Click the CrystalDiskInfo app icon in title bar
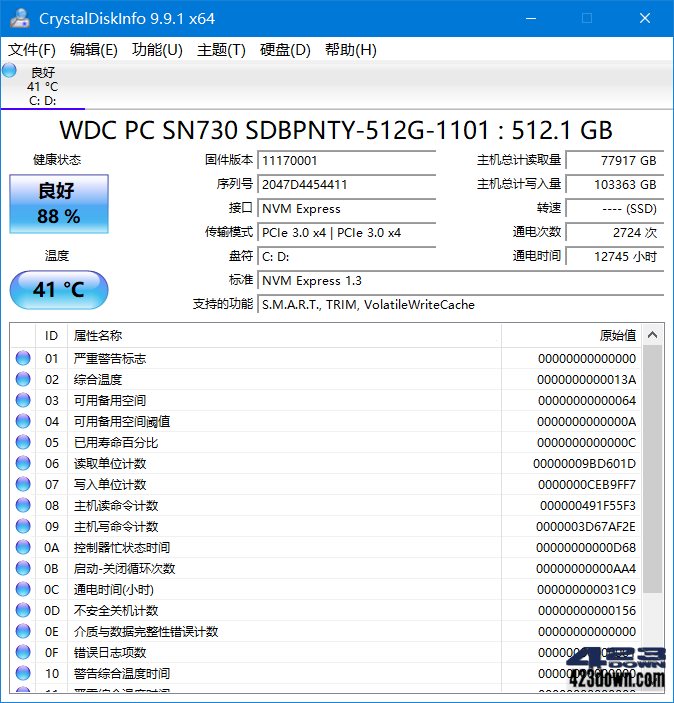674x703 pixels. point(20,18)
